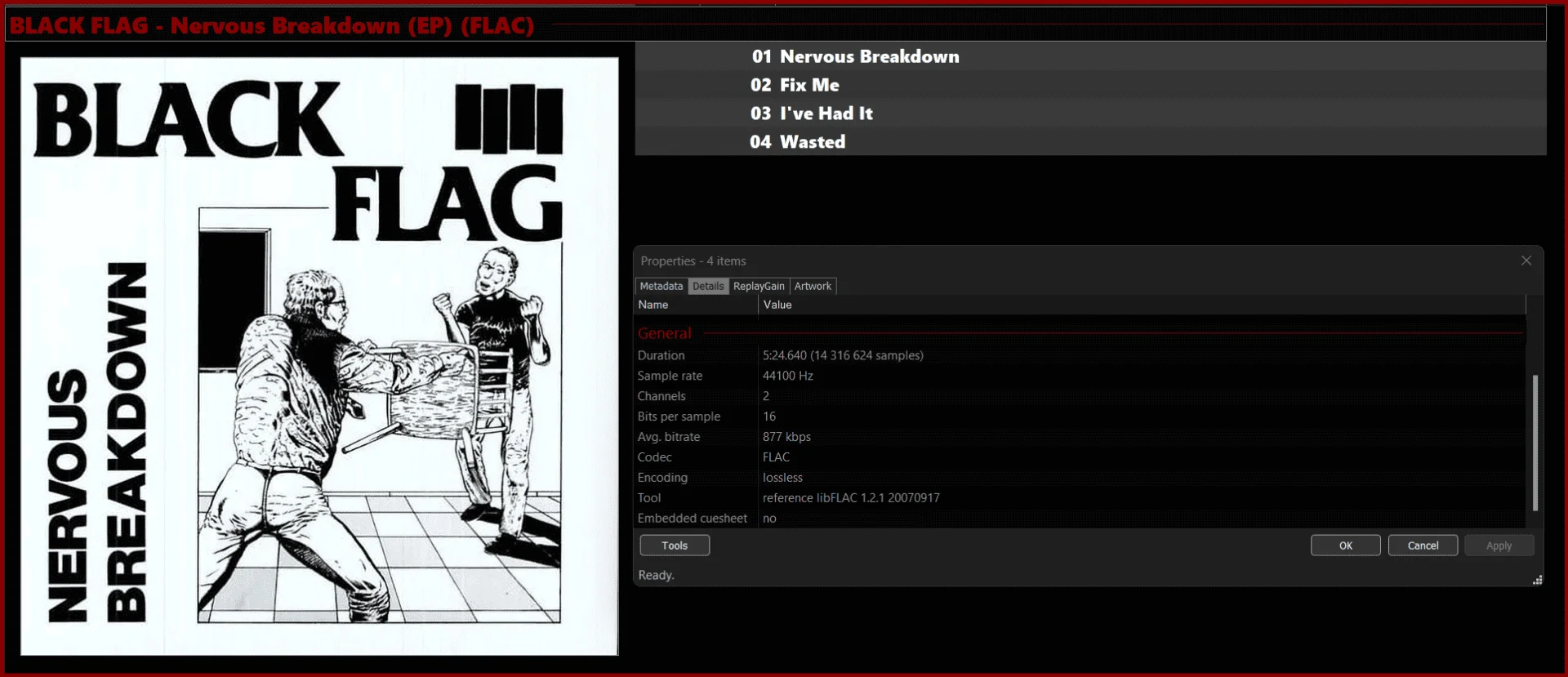Screen dimensions: 1568x677
Task: Select track 02 Fix Me
Action: (x=1090, y=85)
